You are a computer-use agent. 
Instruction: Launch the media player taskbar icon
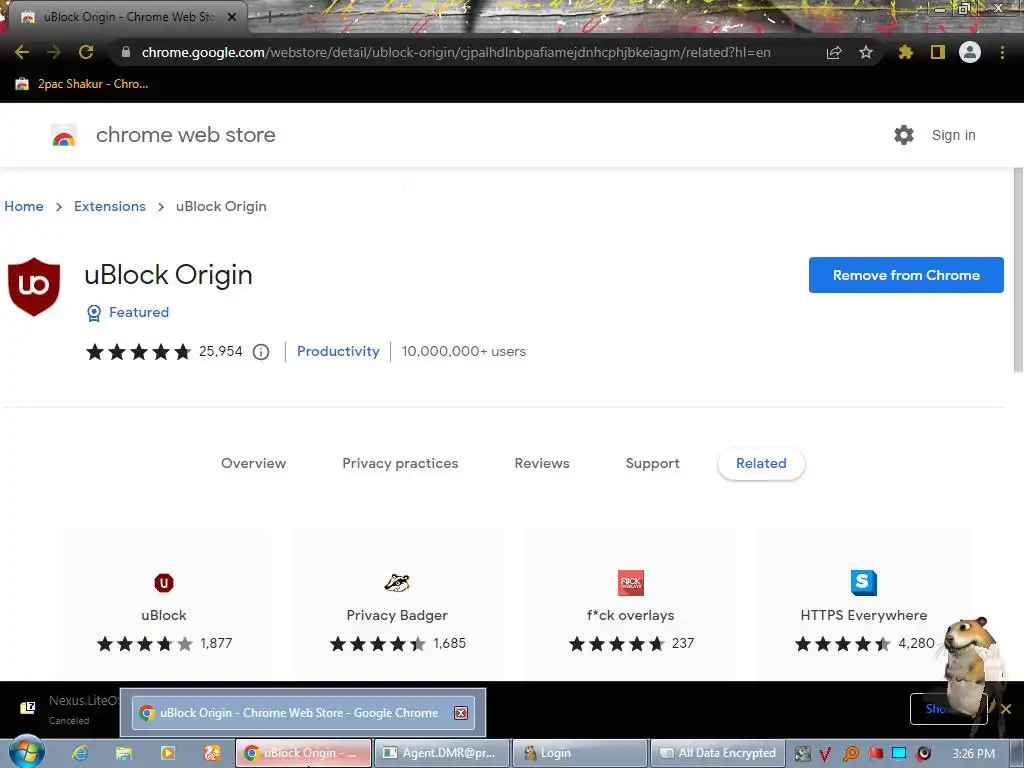[x=167, y=753]
